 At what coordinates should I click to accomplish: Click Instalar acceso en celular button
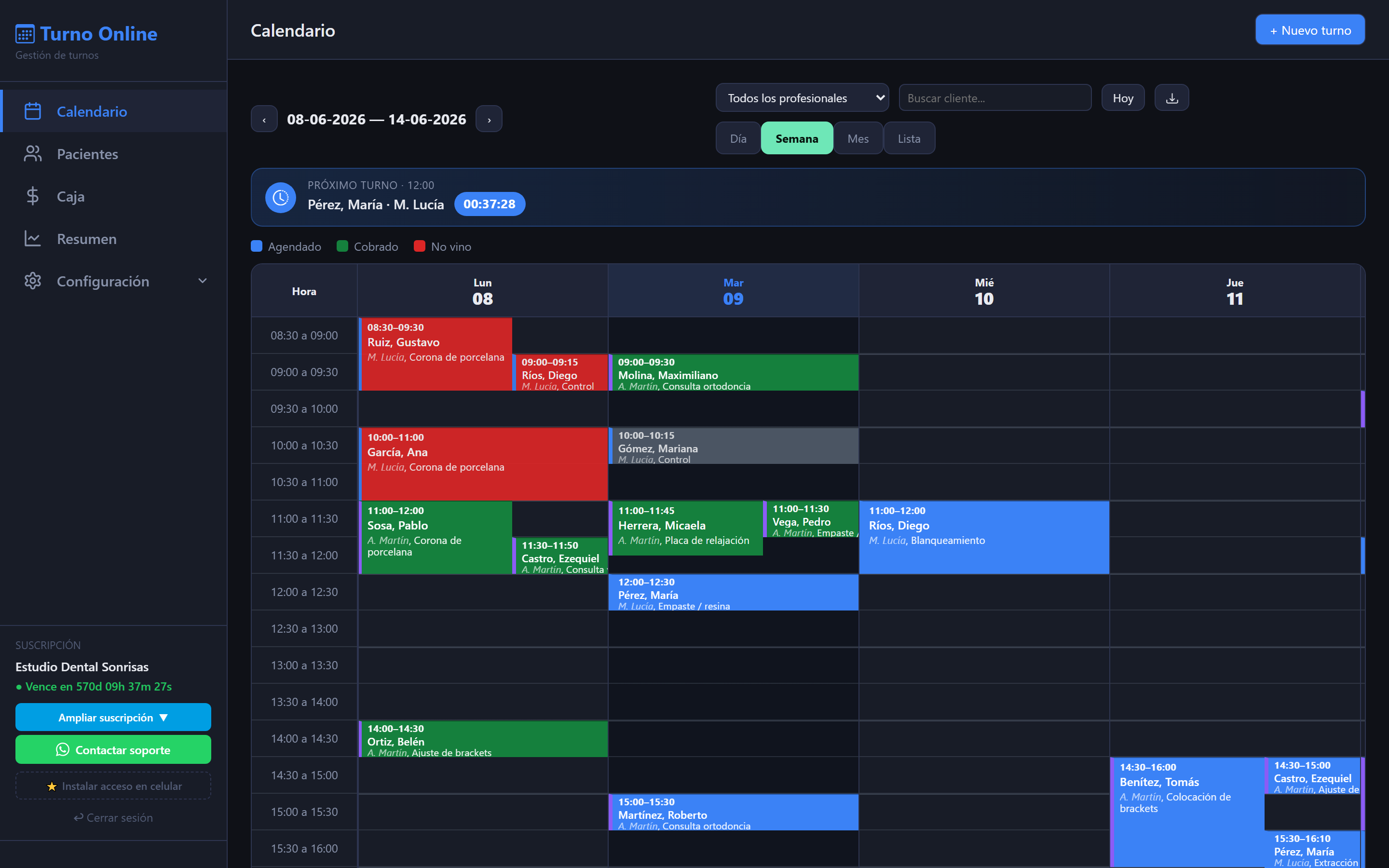[113, 786]
